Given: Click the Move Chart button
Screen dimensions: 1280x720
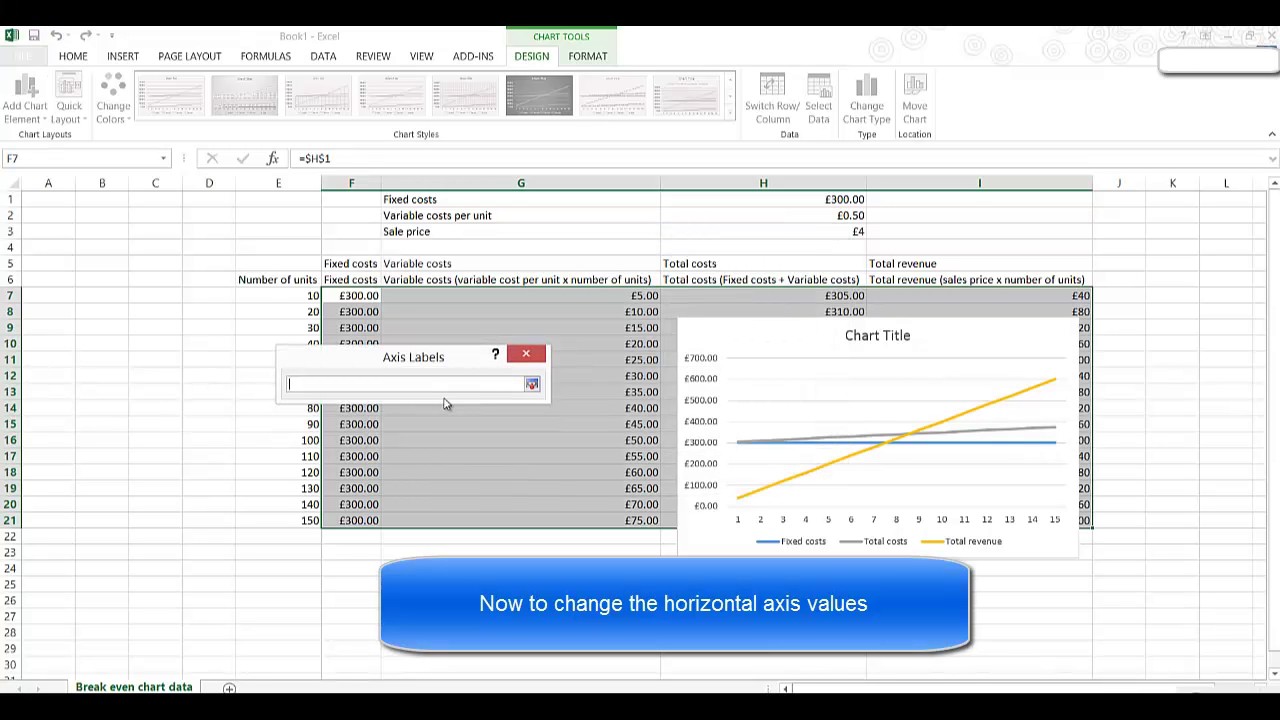Looking at the screenshot, I should click(x=914, y=99).
